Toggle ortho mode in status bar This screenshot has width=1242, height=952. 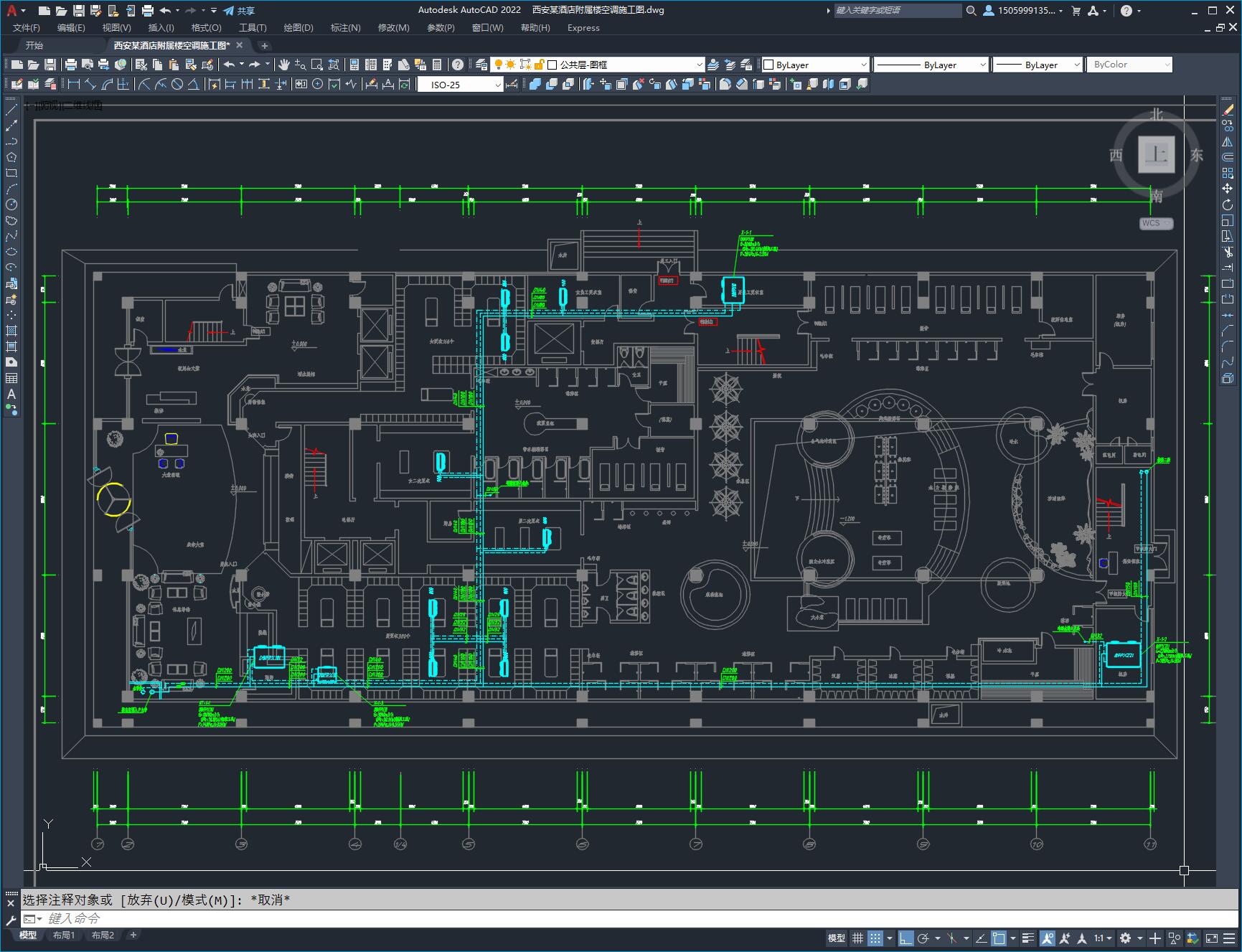pyautogui.click(x=905, y=938)
